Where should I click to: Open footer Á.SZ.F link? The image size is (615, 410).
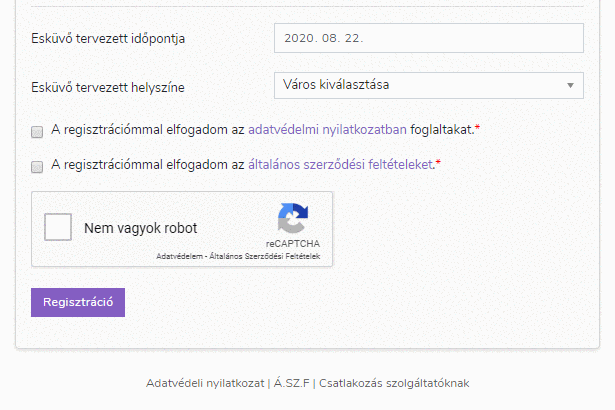click(x=291, y=383)
